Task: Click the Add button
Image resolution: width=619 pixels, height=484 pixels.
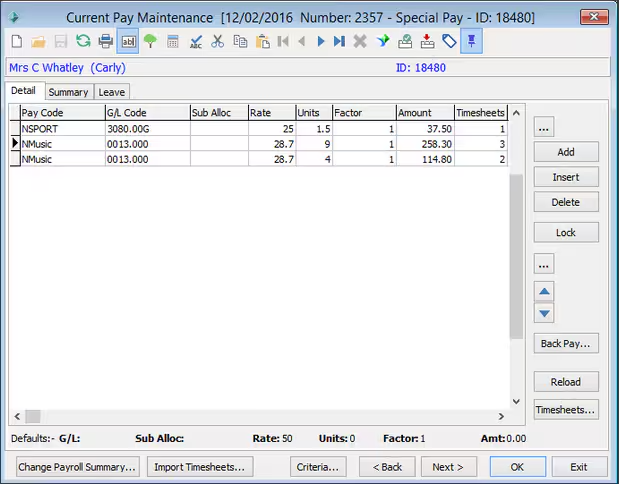Action: tap(565, 152)
